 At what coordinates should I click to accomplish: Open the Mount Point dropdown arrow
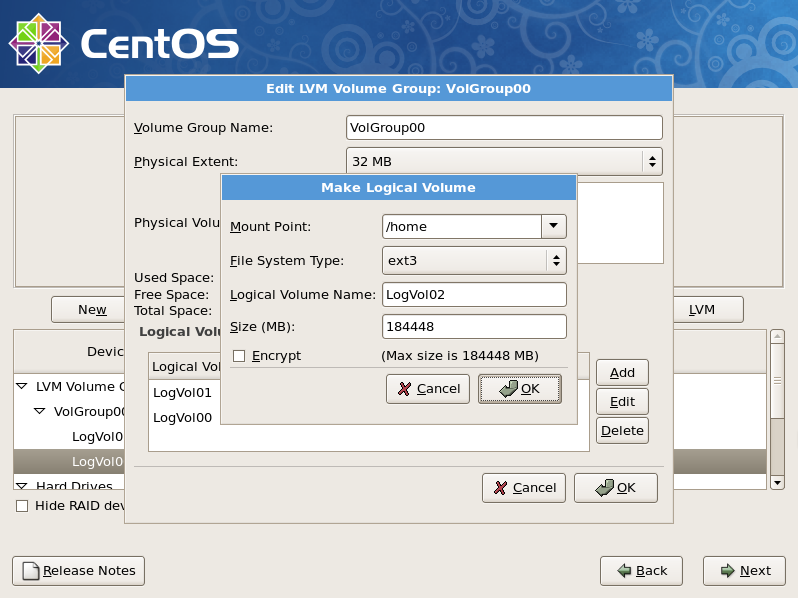(554, 226)
